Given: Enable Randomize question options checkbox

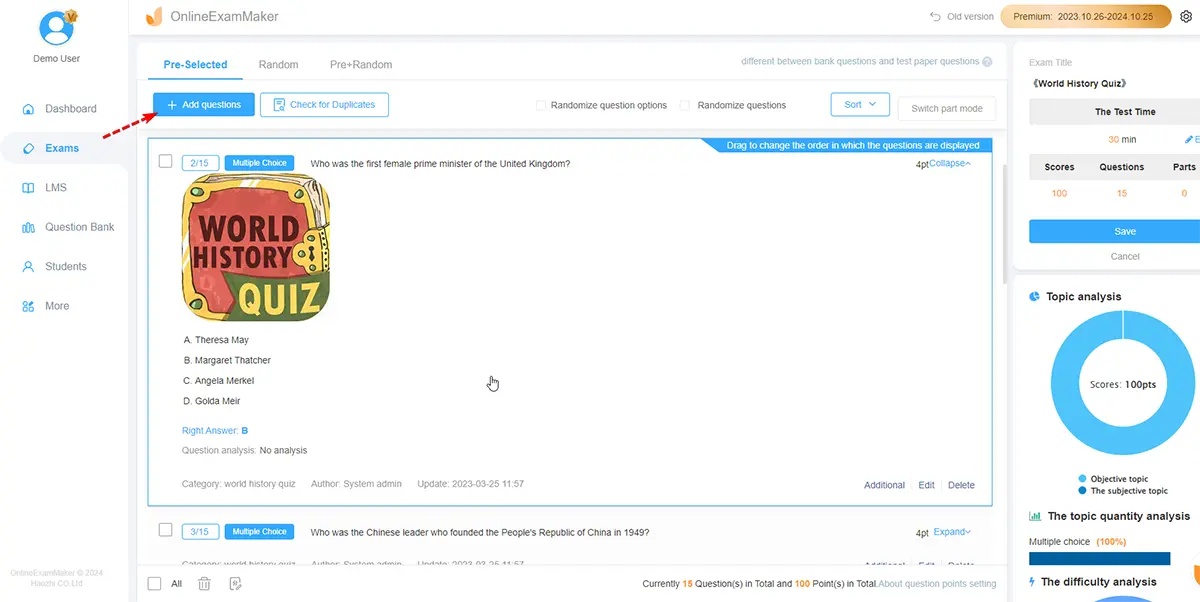Looking at the screenshot, I should 541,105.
